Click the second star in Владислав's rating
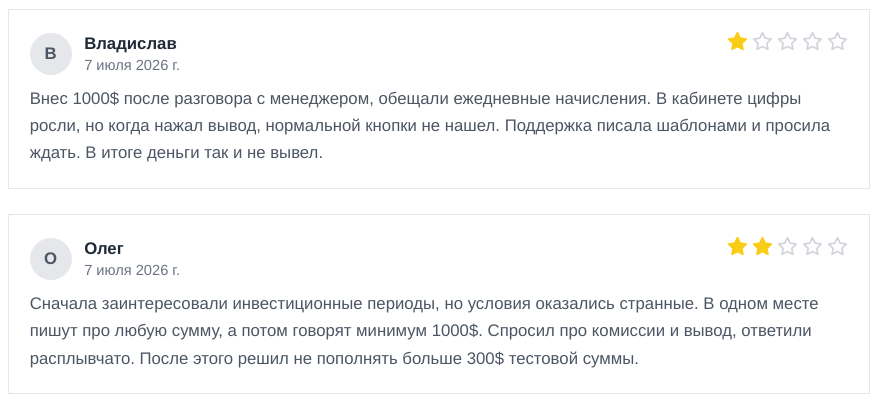881x408 pixels. 762,42
